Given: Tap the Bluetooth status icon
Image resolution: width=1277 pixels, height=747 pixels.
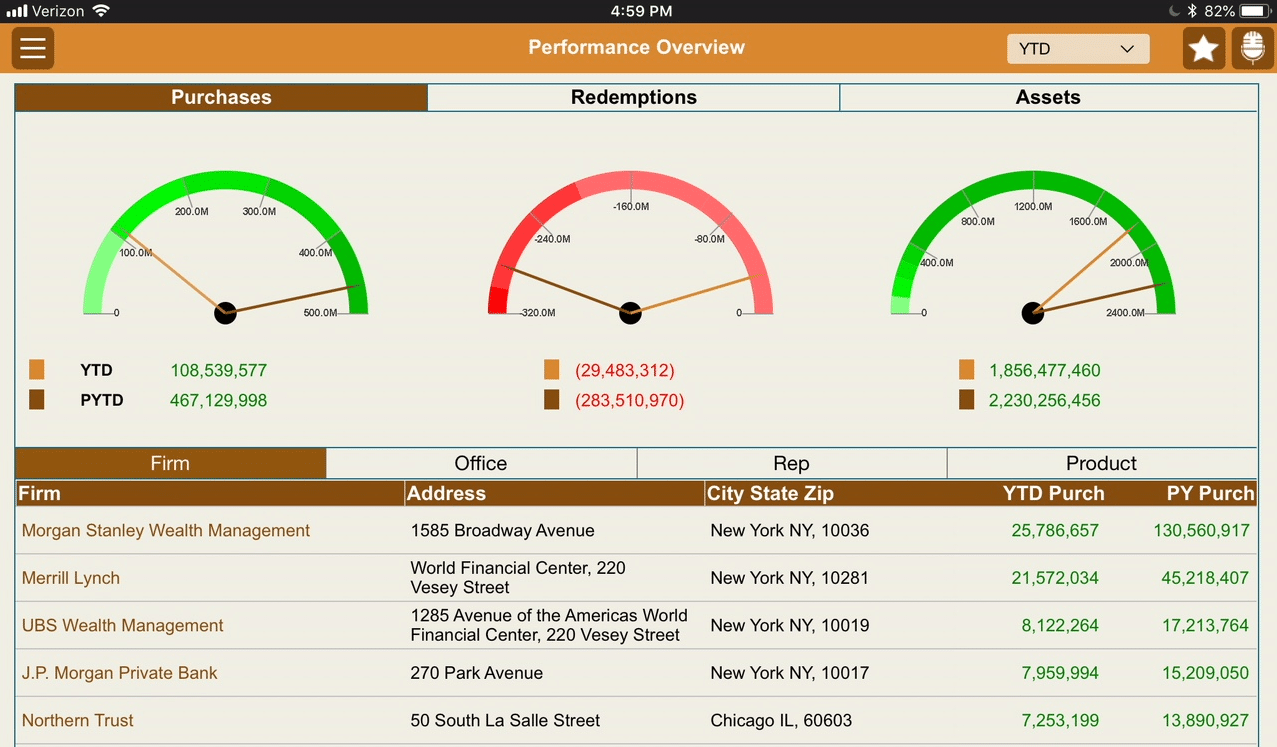Looking at the screenshot, I should click(x=1192, y=11).
